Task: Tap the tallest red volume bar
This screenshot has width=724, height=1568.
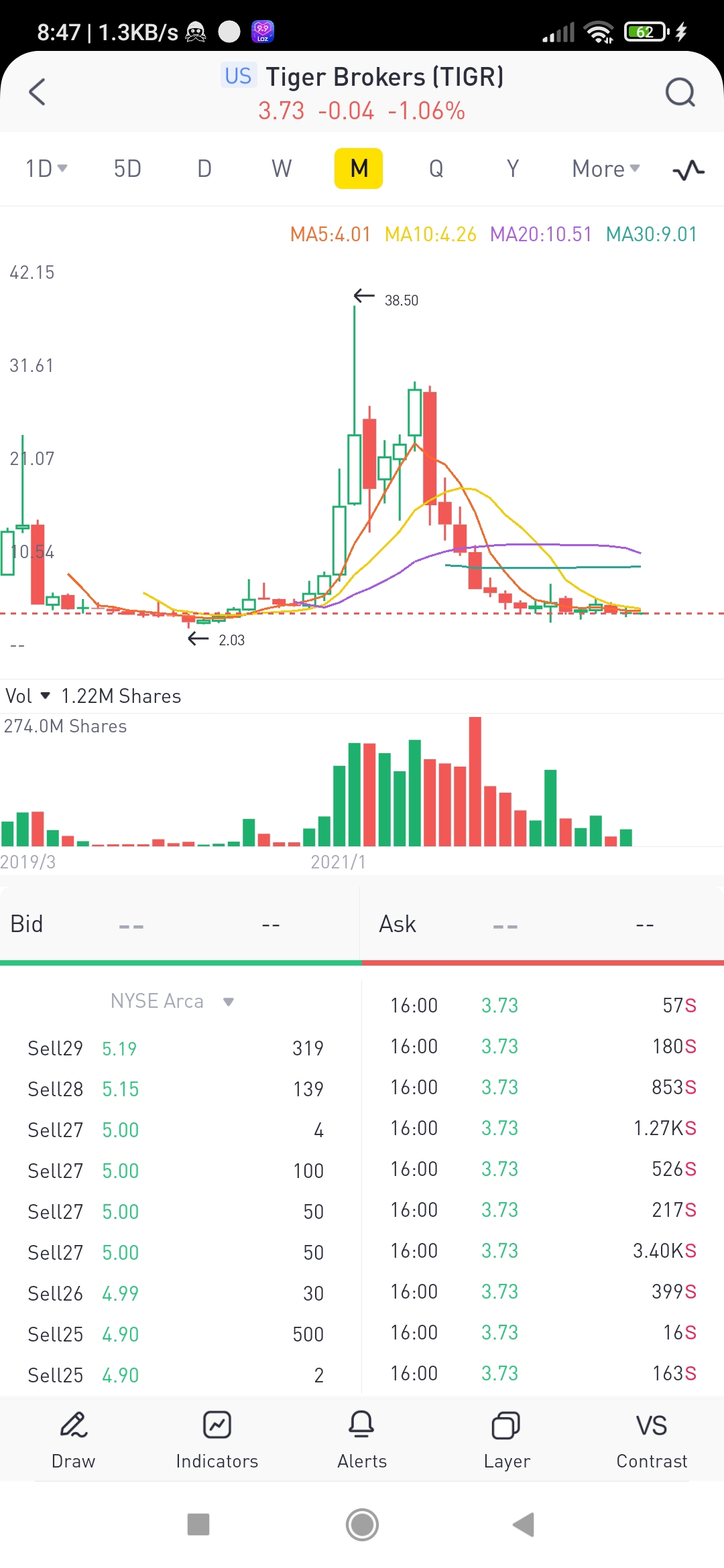Action: pos(475,781)
